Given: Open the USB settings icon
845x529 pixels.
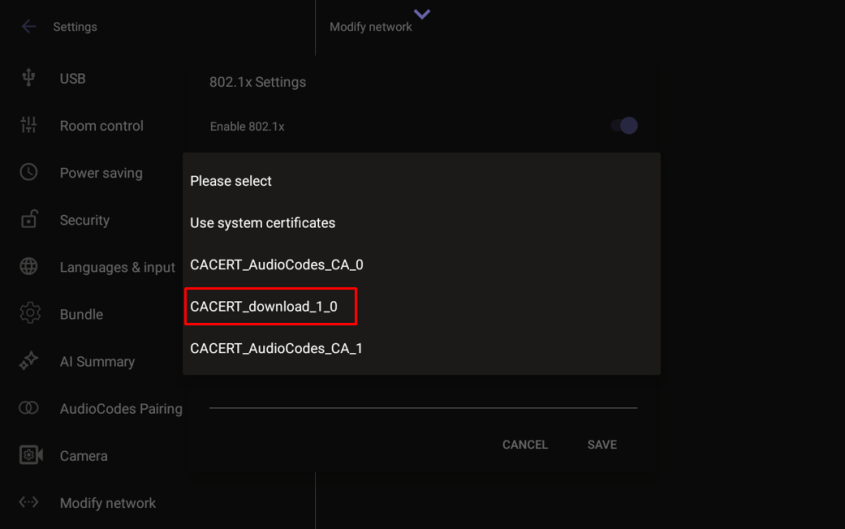Looking at the screenshot, I should coord(29,78).
